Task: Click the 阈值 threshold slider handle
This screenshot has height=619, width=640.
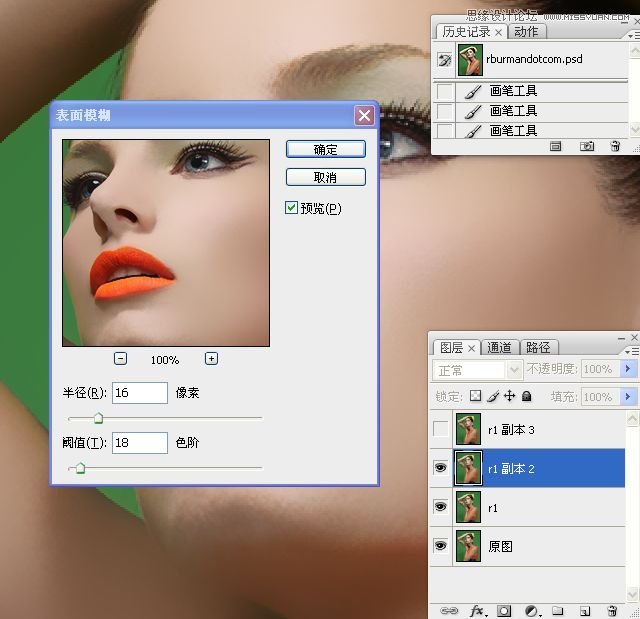Action: 80,468
